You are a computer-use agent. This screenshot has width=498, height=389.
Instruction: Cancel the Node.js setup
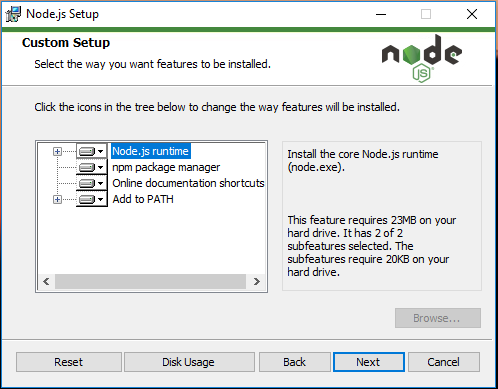coord(444,362)
